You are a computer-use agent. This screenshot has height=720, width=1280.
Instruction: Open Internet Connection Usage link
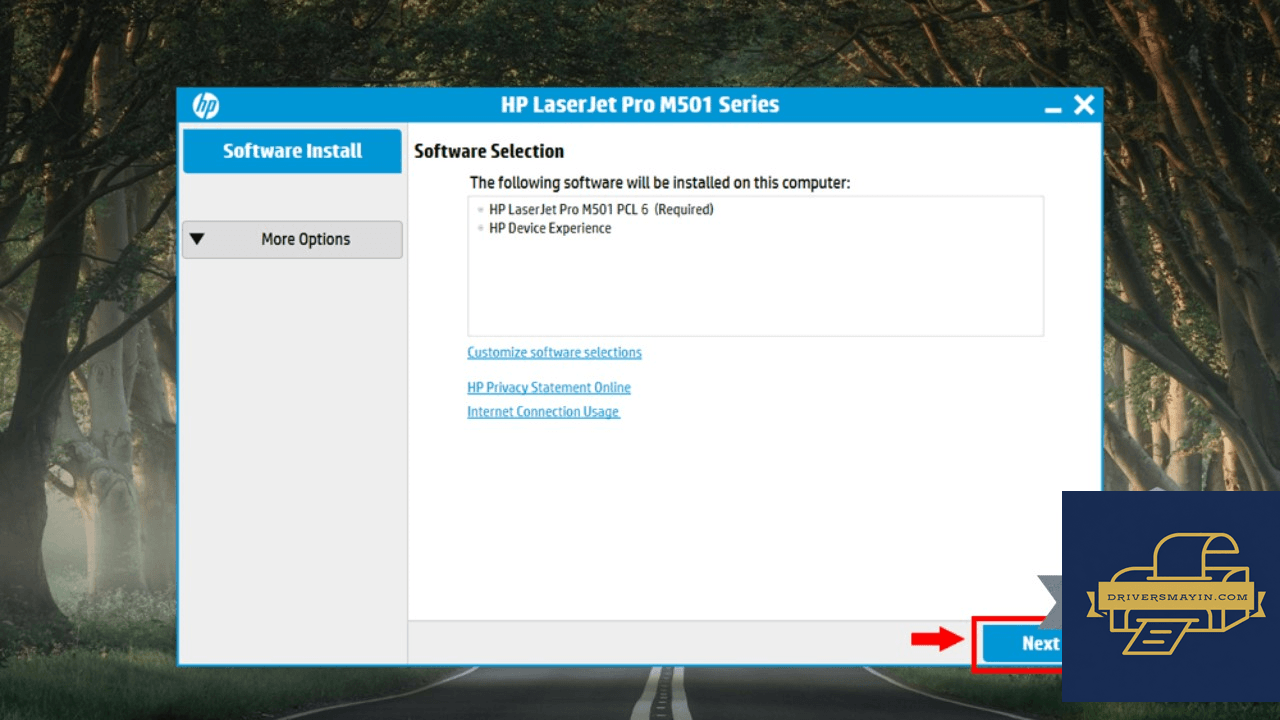point(543,412)
